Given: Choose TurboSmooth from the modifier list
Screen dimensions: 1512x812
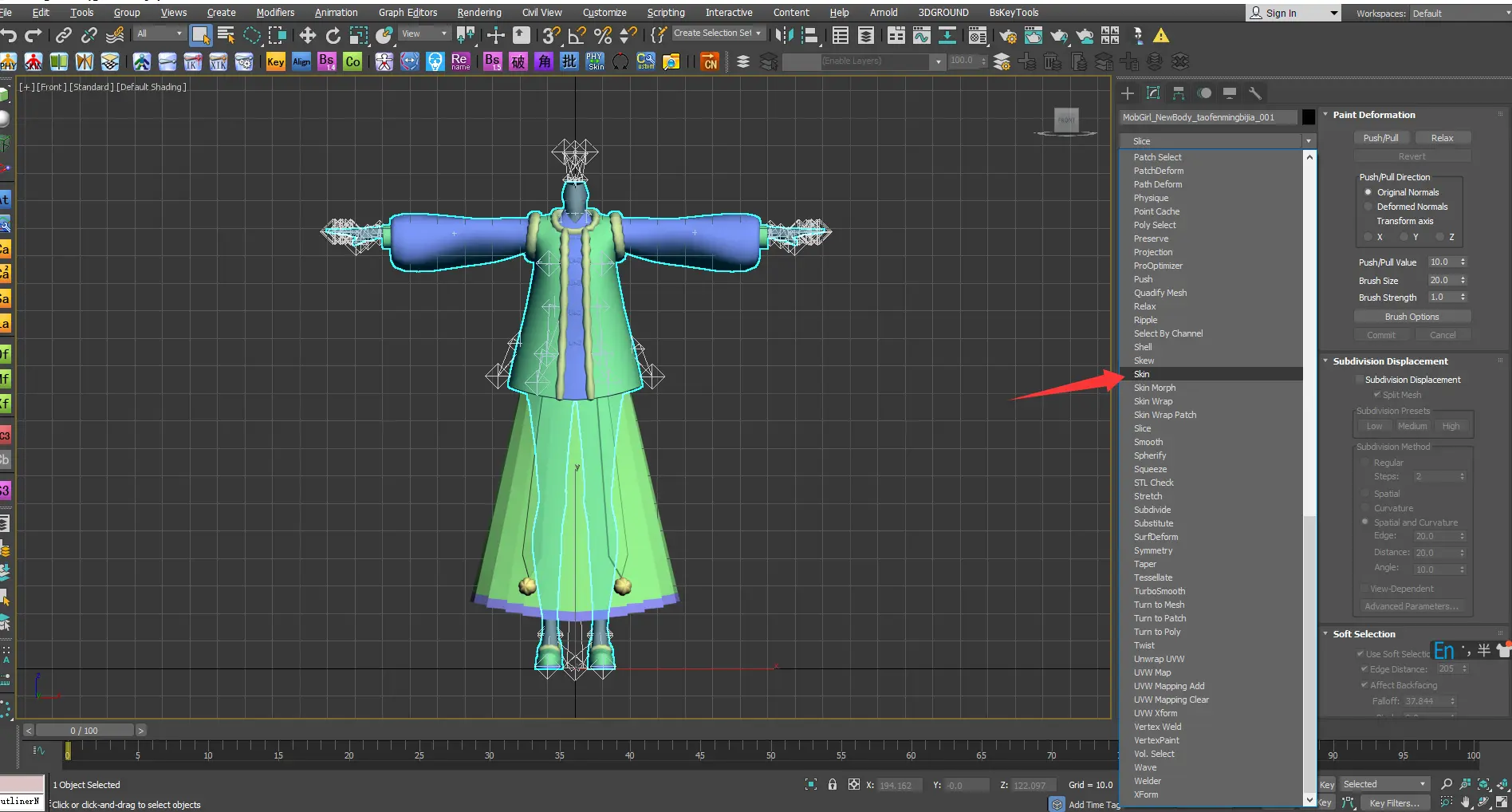Looking at the screenshot, I should [1211, 591].
